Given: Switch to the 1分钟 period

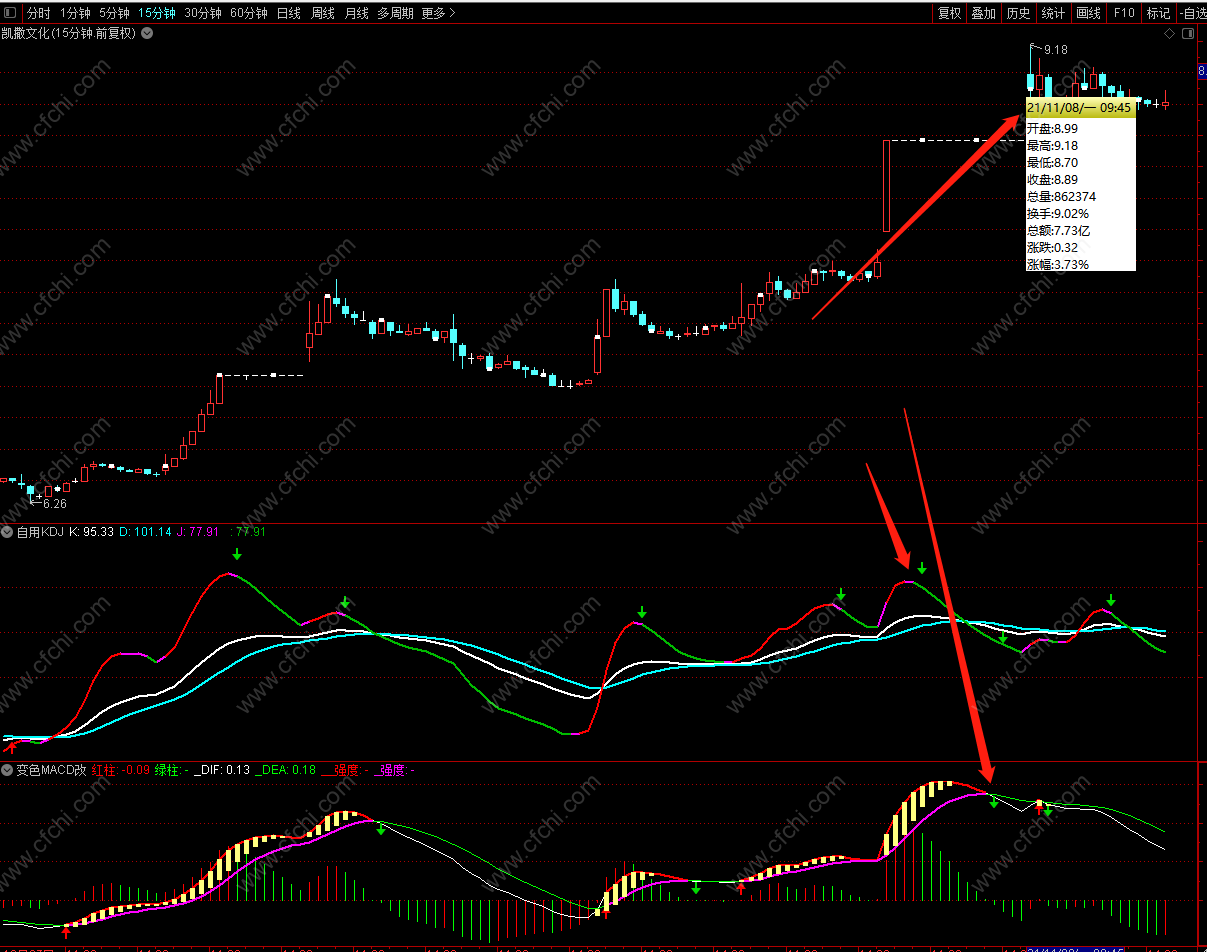Looking at the screenshot, I should tap(75, 13).
